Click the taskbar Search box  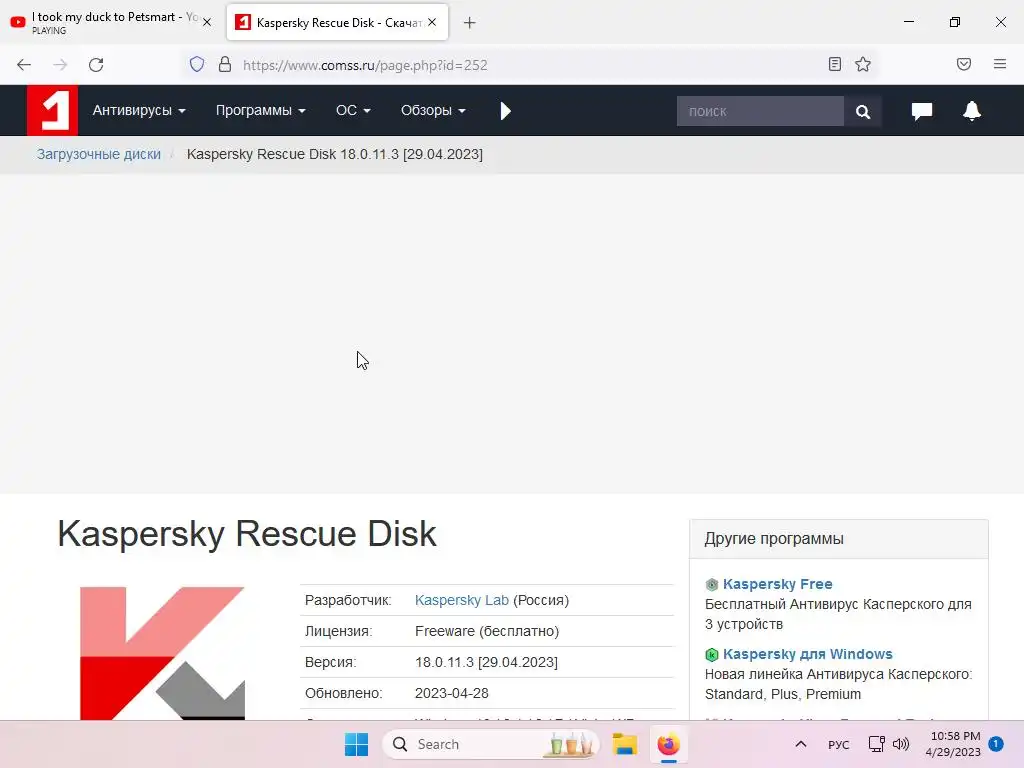[x=491, y=744]
